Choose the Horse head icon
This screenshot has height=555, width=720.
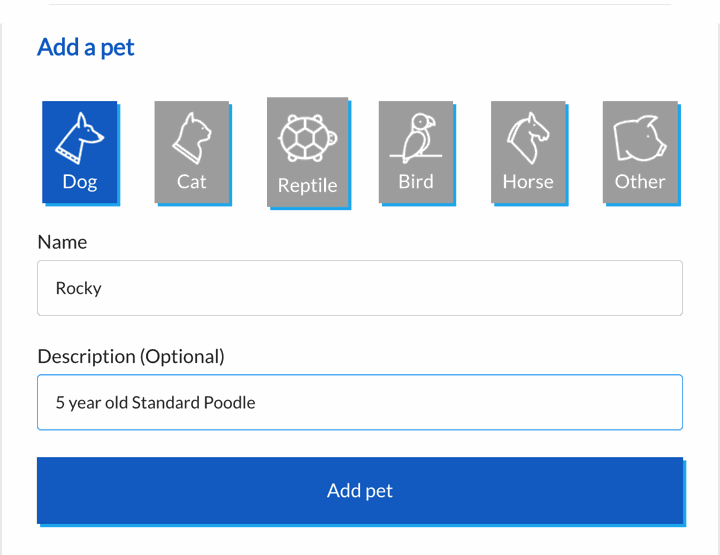click(528, 138)
